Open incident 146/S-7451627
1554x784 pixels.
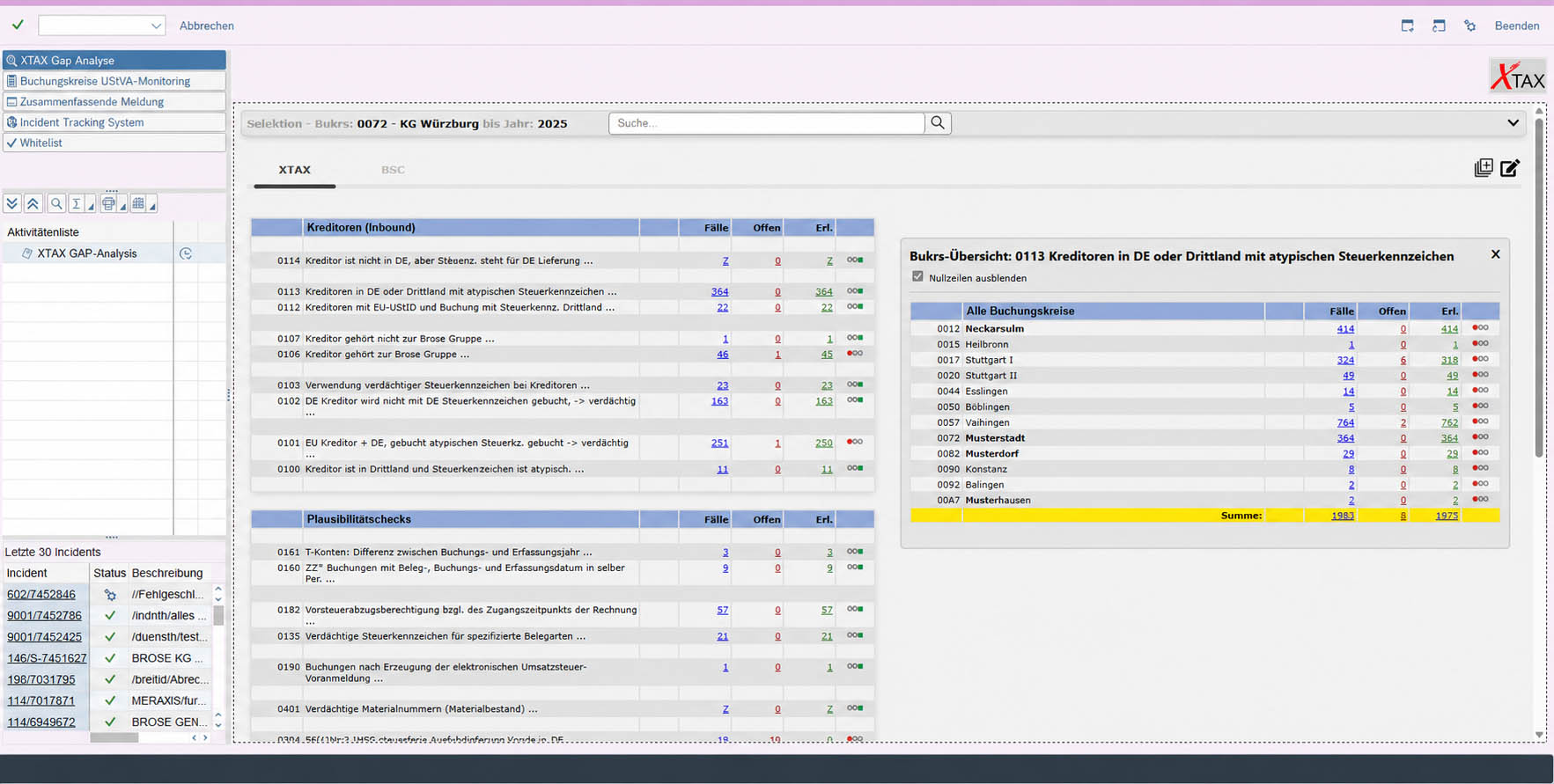[47, 658]
